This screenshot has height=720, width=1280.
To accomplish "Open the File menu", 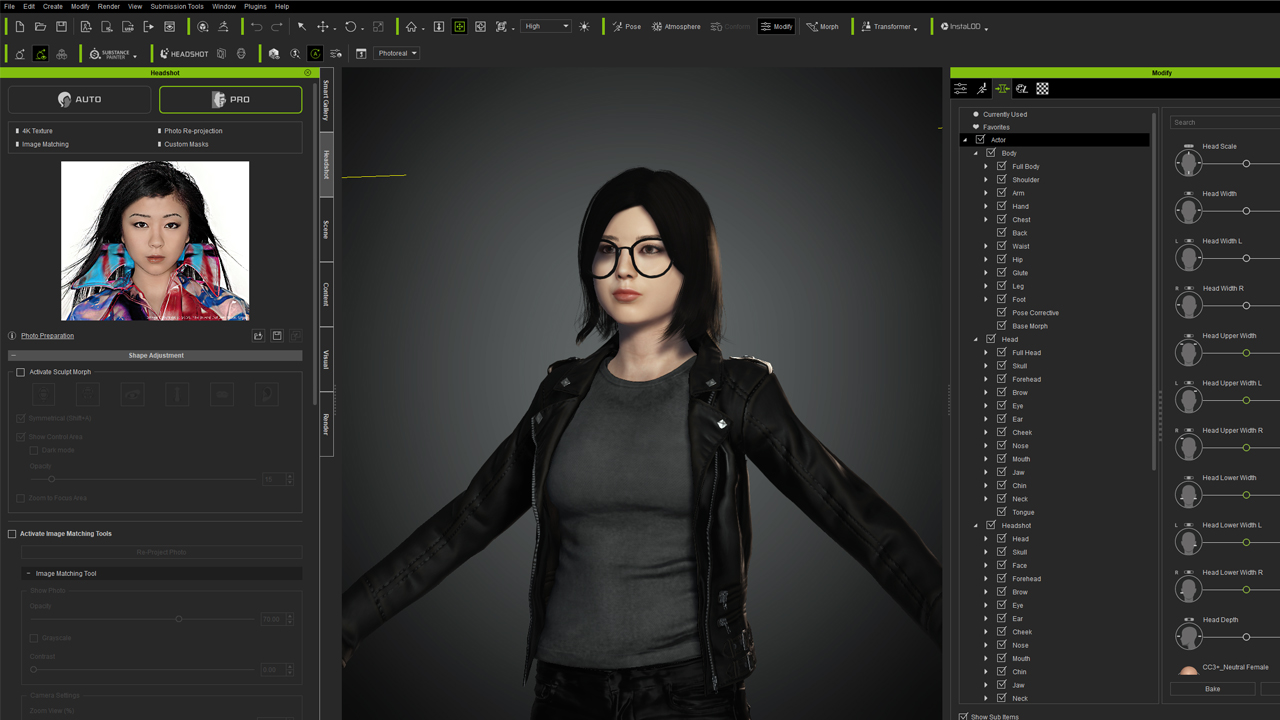I will coord(9,6).
